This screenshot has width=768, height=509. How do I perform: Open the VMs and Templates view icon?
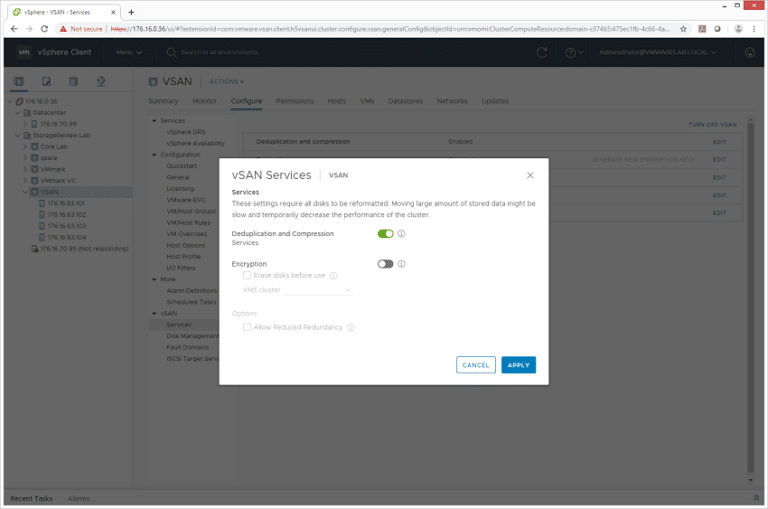tap(46, 81)
